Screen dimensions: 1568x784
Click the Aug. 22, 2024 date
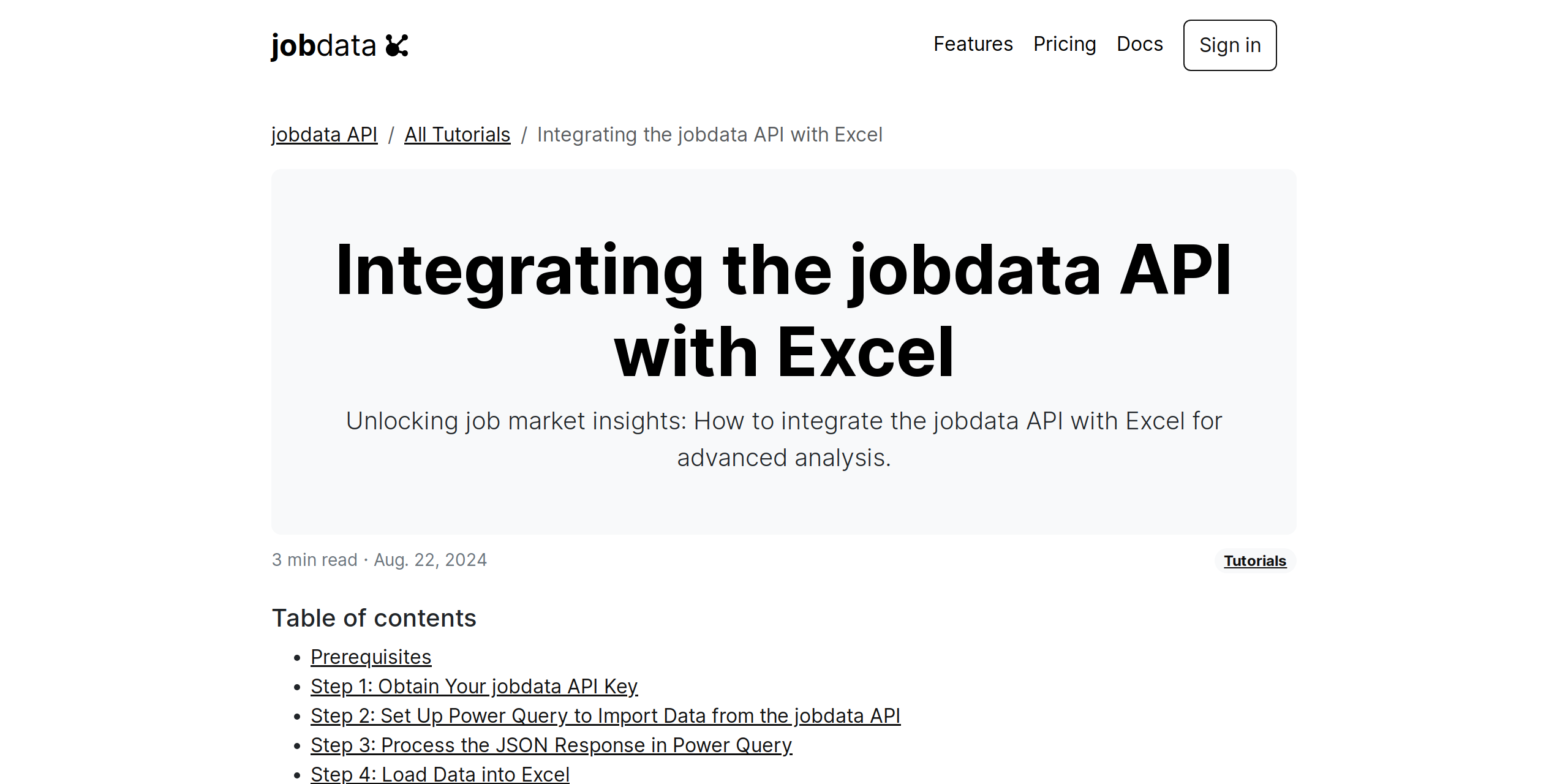point(430,559)
